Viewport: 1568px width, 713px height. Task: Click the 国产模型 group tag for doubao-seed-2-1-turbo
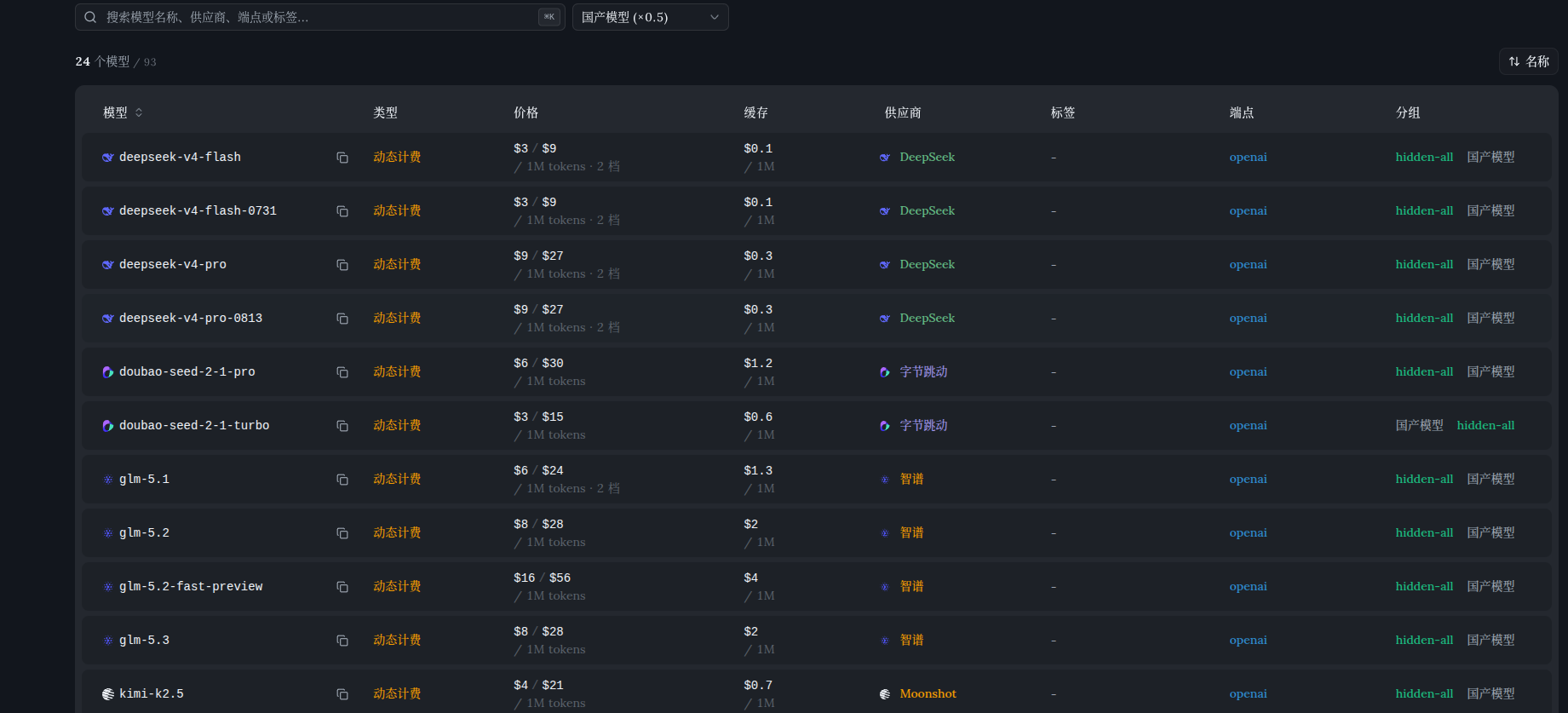click(x=1420, y=426)
